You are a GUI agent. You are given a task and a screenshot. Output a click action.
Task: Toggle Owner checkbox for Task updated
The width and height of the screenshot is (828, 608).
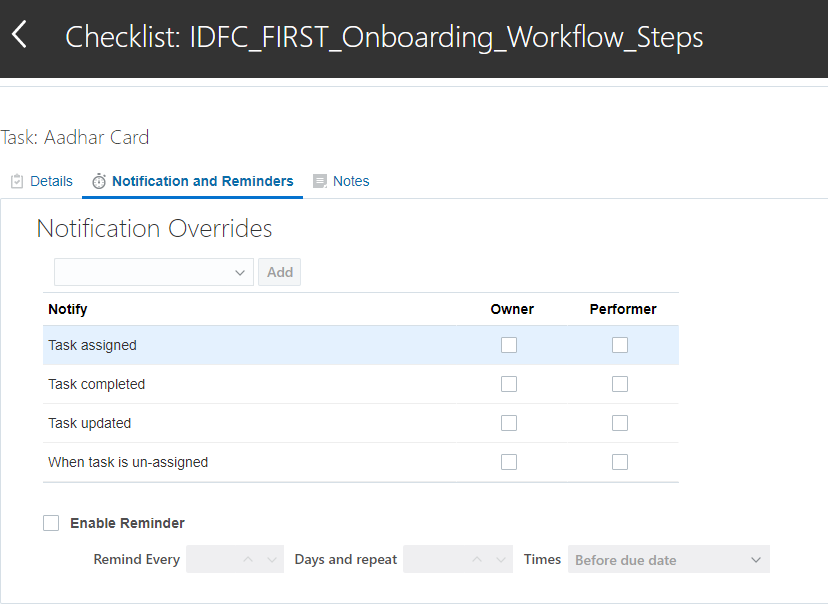pyautogui.click(x=508, y=422)
